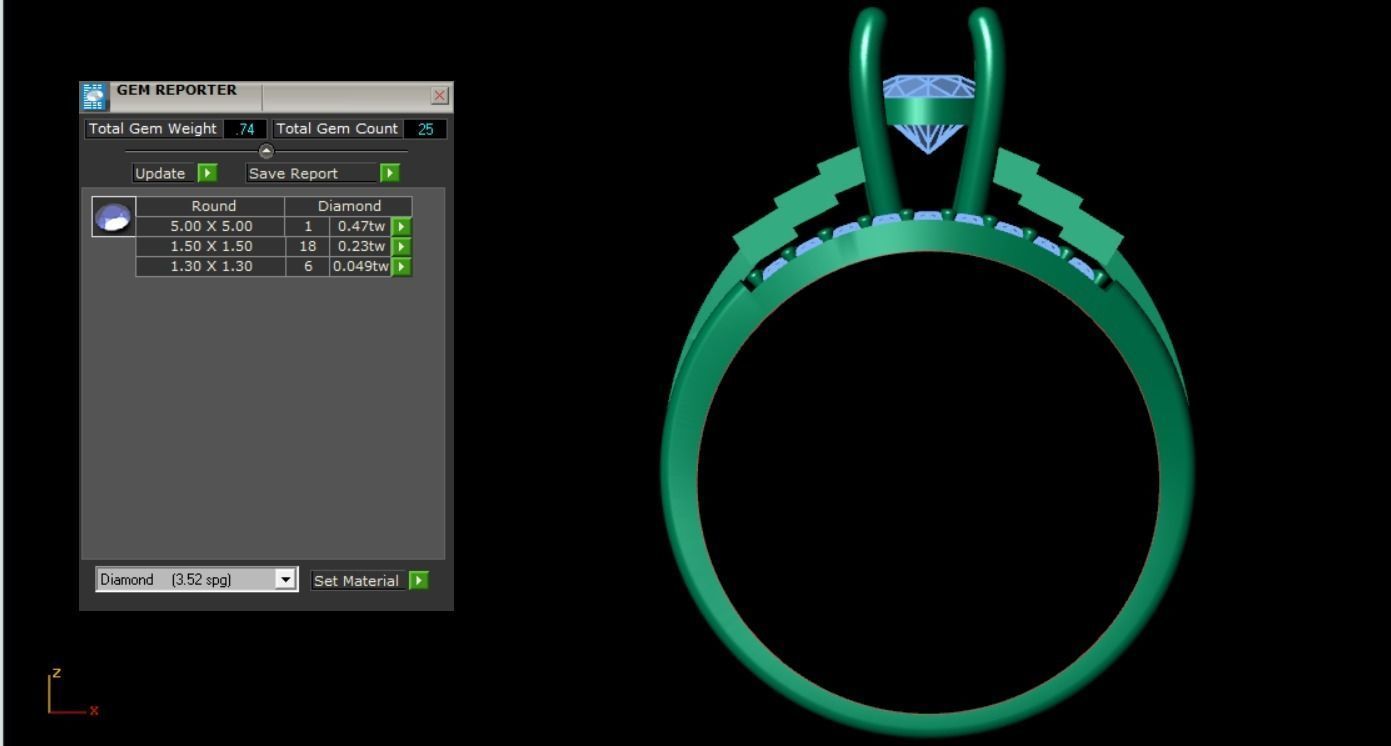Click the Diamond column header
This screenshot has width=1391, height=746.
pyautogui.click(x=349, y=206)
